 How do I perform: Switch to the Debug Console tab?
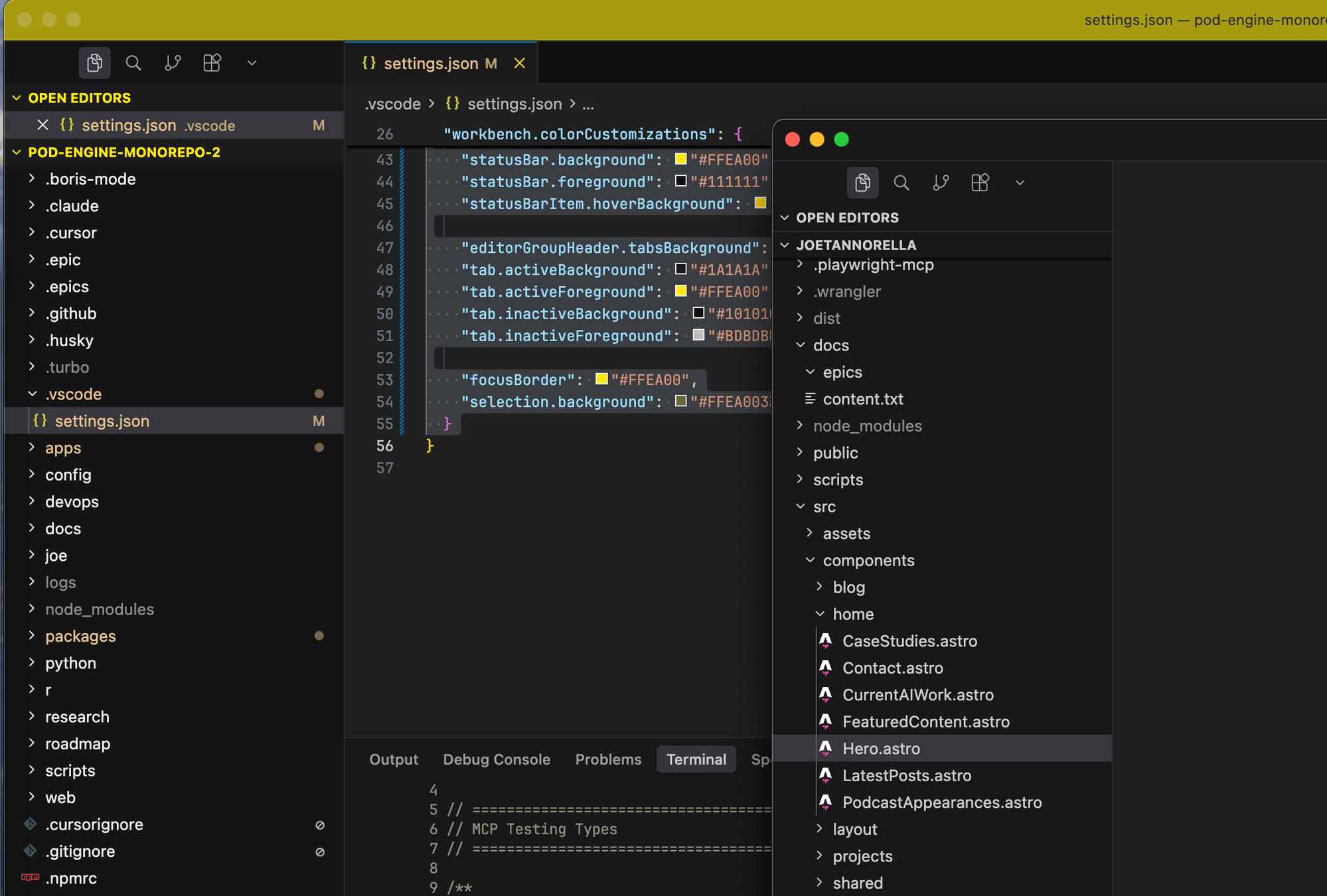tap(497, 759)
